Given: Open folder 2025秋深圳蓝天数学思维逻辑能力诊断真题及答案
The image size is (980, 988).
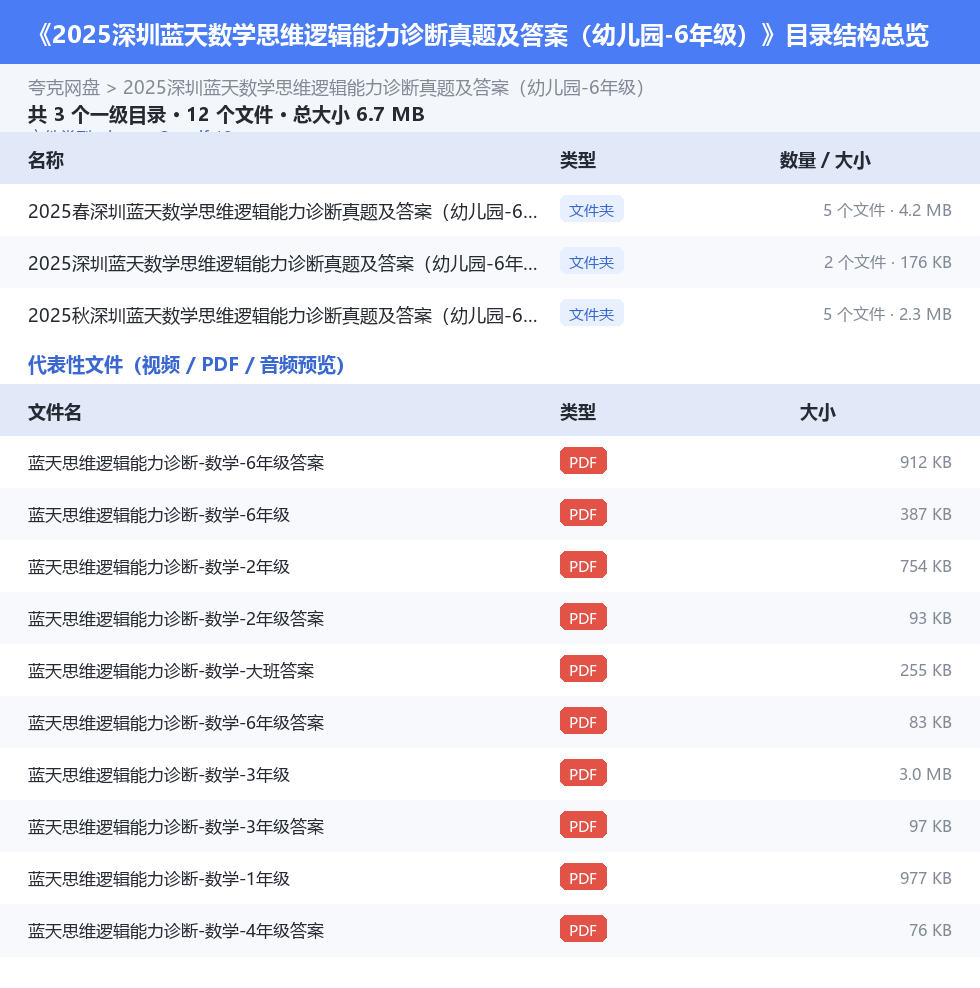Looking at the screenshot, I should (282, 315).
